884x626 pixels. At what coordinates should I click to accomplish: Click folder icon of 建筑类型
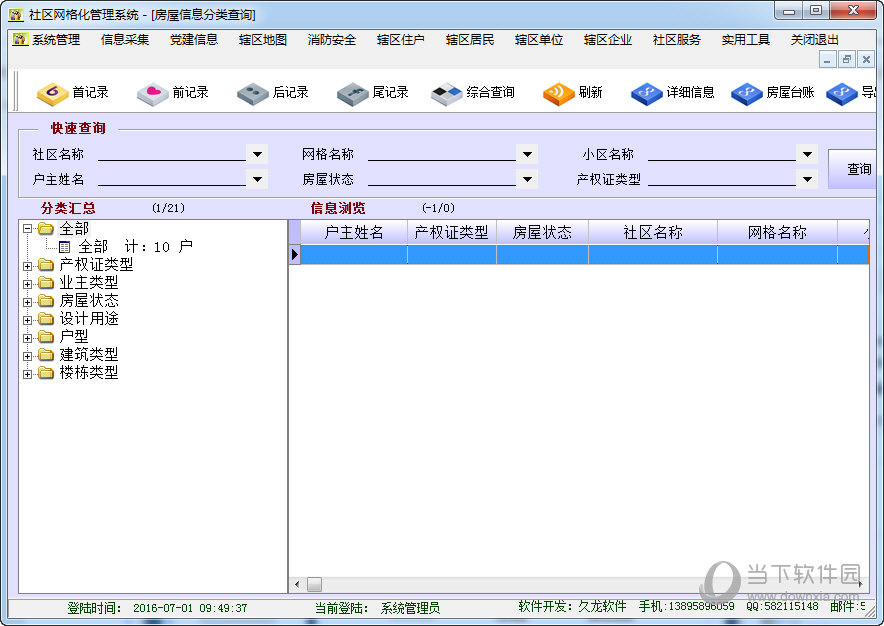[46, 355]
